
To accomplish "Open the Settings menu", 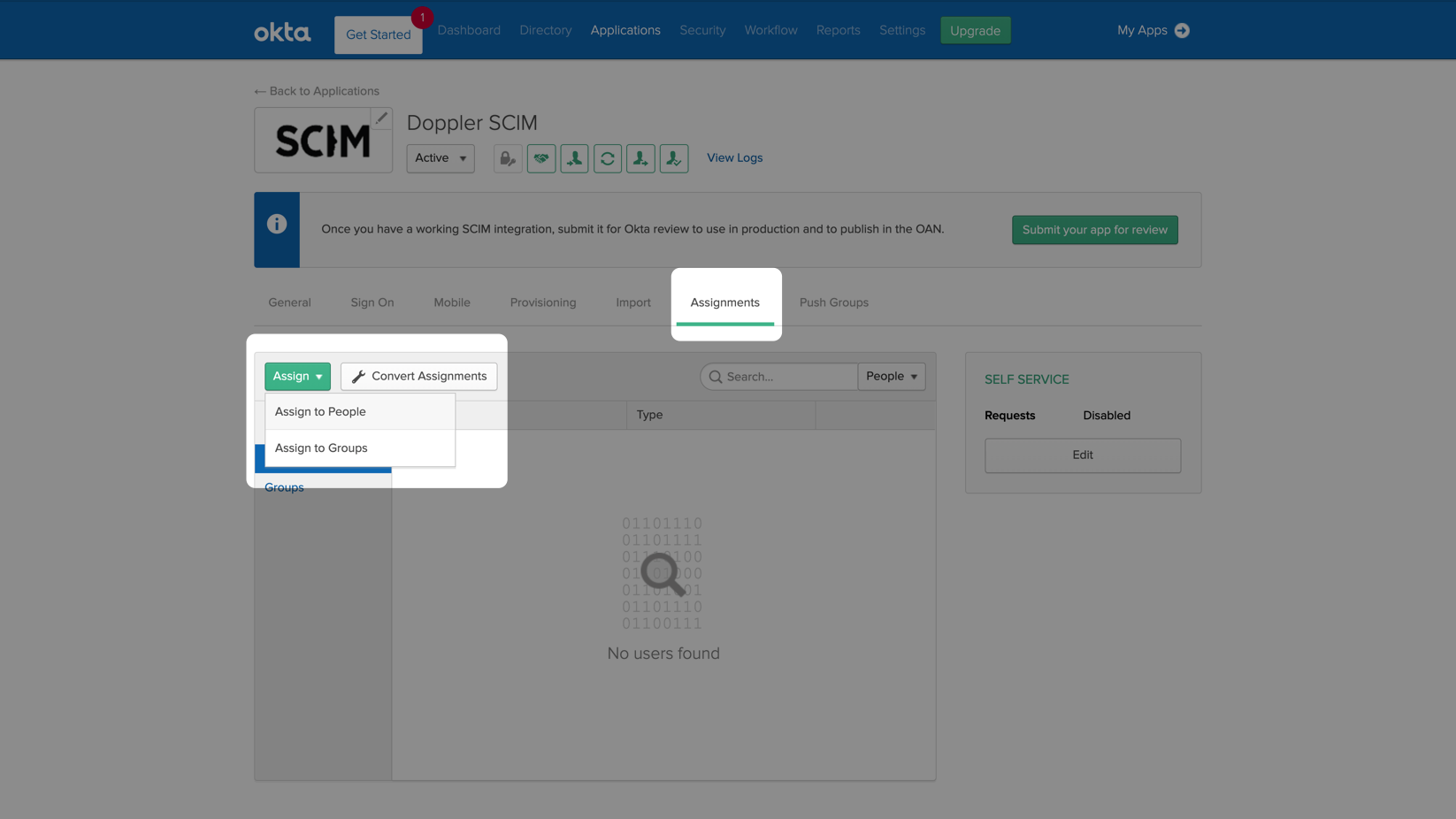I will coord(902,30).
